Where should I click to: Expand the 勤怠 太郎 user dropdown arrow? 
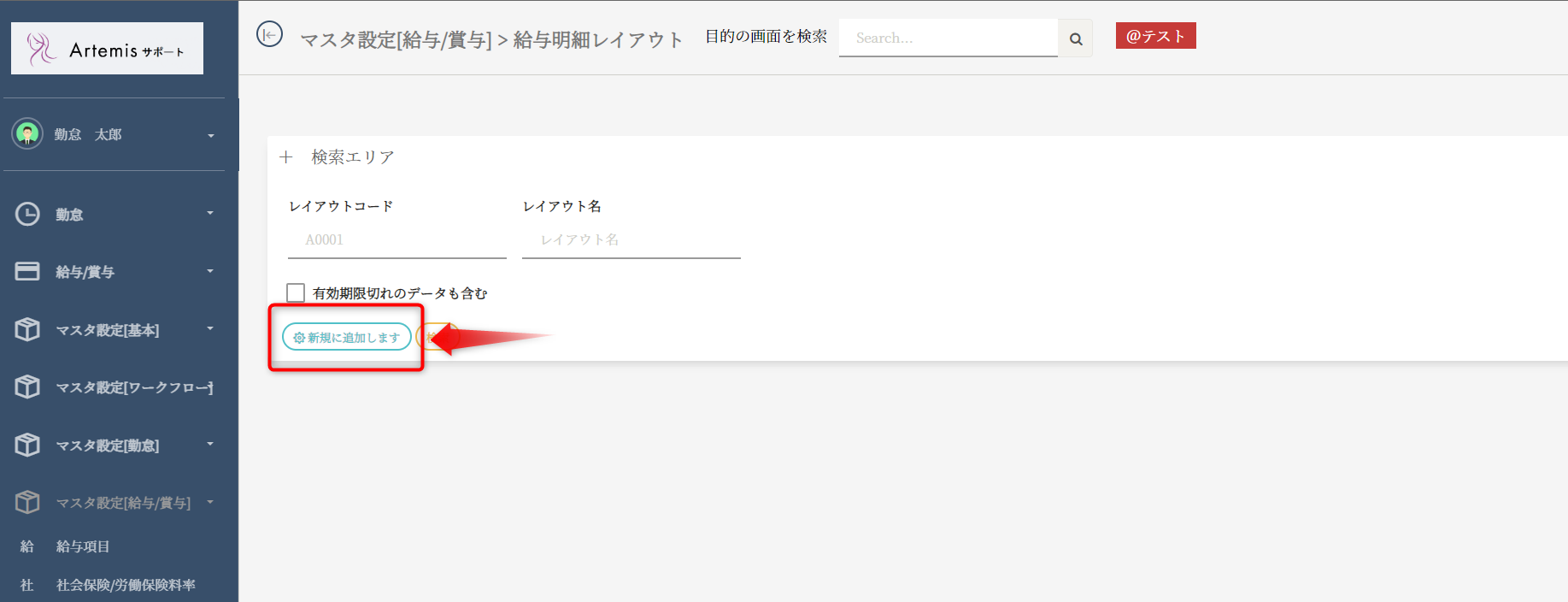pos(210,135)
